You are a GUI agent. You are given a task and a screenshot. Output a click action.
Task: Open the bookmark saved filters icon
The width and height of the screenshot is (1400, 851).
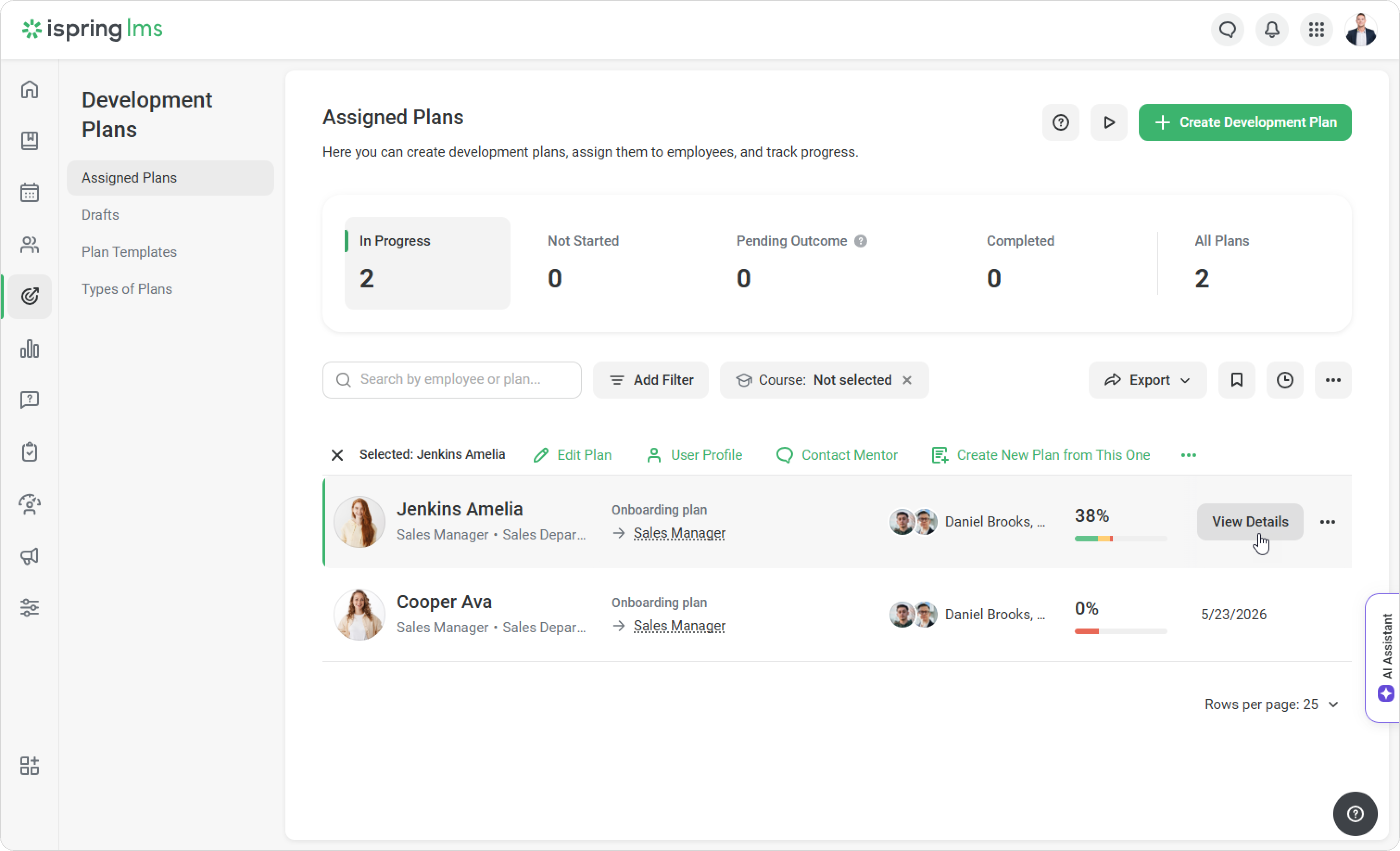1236,380
